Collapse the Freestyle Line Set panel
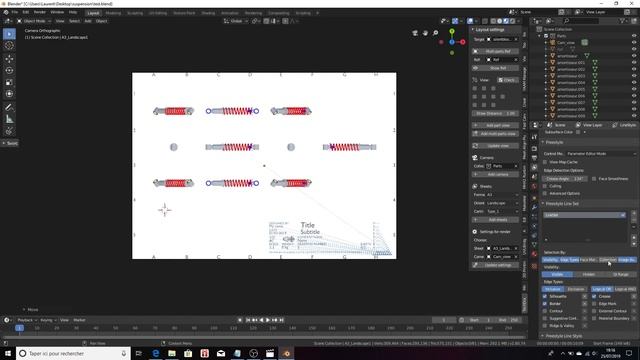The width and height of the screenshot is (640, 360). pos(562,203)
